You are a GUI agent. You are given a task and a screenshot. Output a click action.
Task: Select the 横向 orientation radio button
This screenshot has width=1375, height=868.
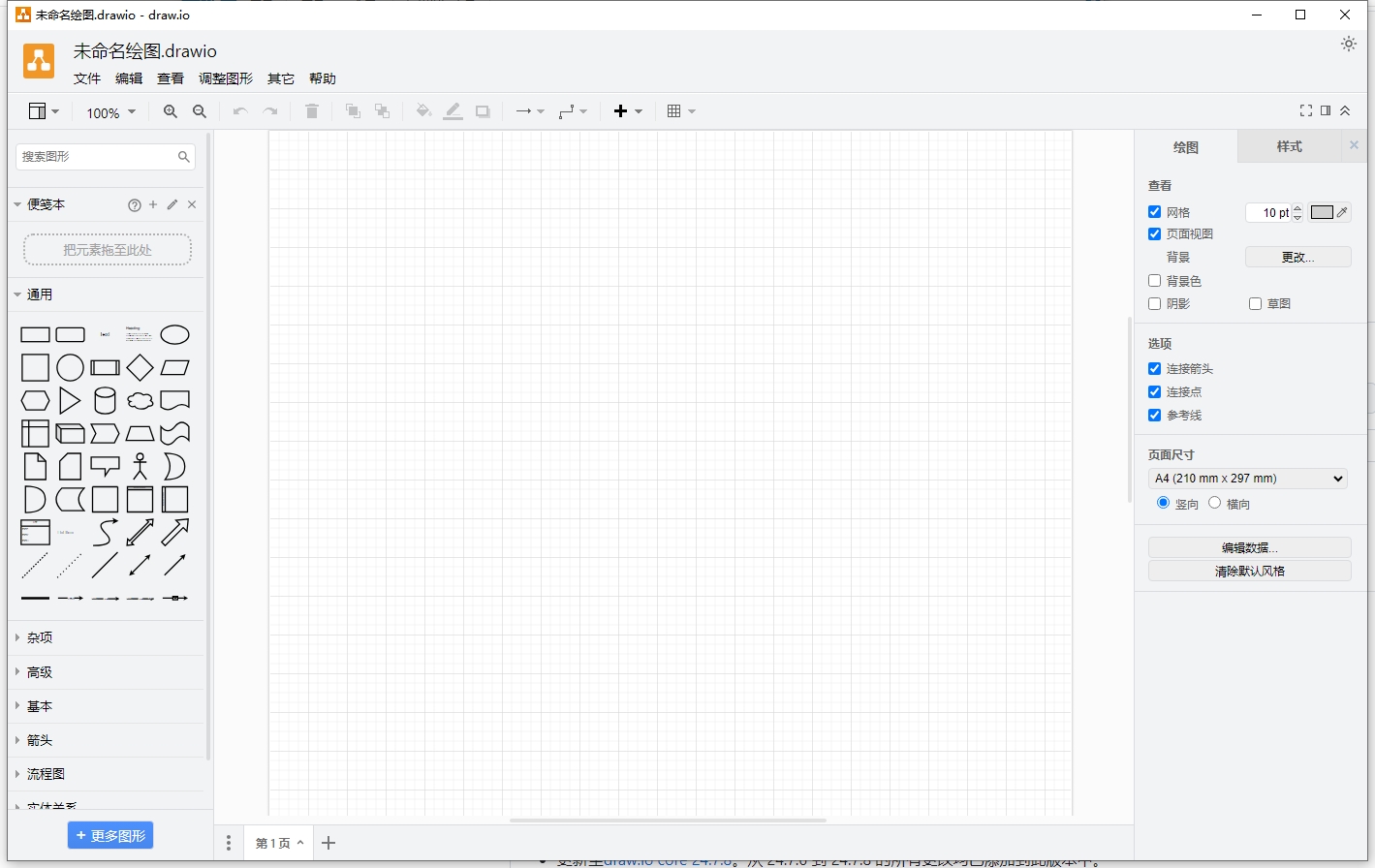[x=1214, y=503]
